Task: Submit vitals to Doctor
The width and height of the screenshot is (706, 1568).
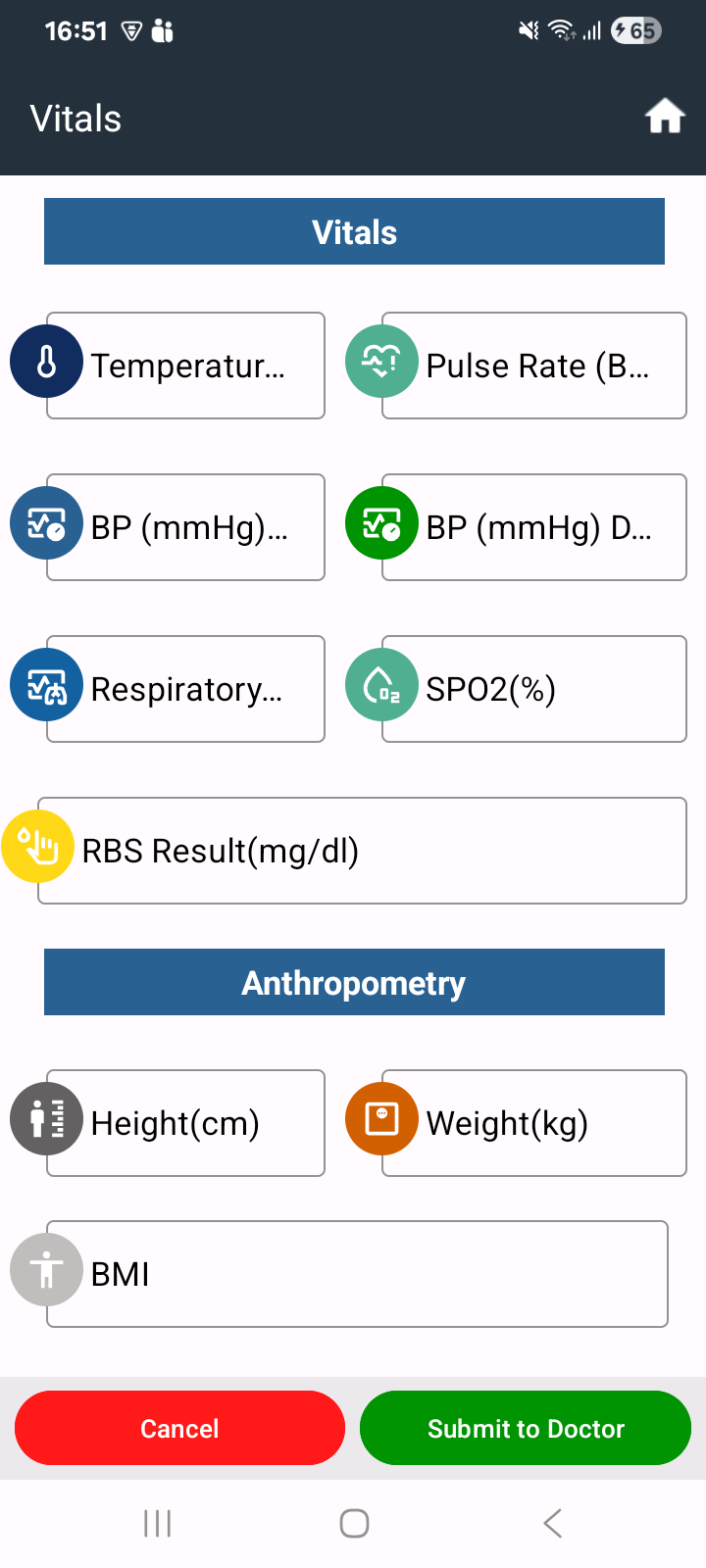Action: 526,1428
